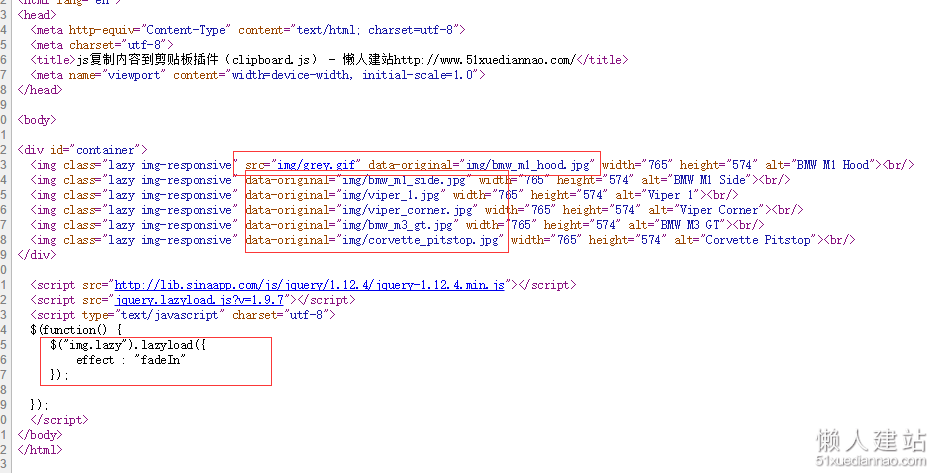Click the div id="container" line
The height and width of the screenshot is (473, 933).
82,150
